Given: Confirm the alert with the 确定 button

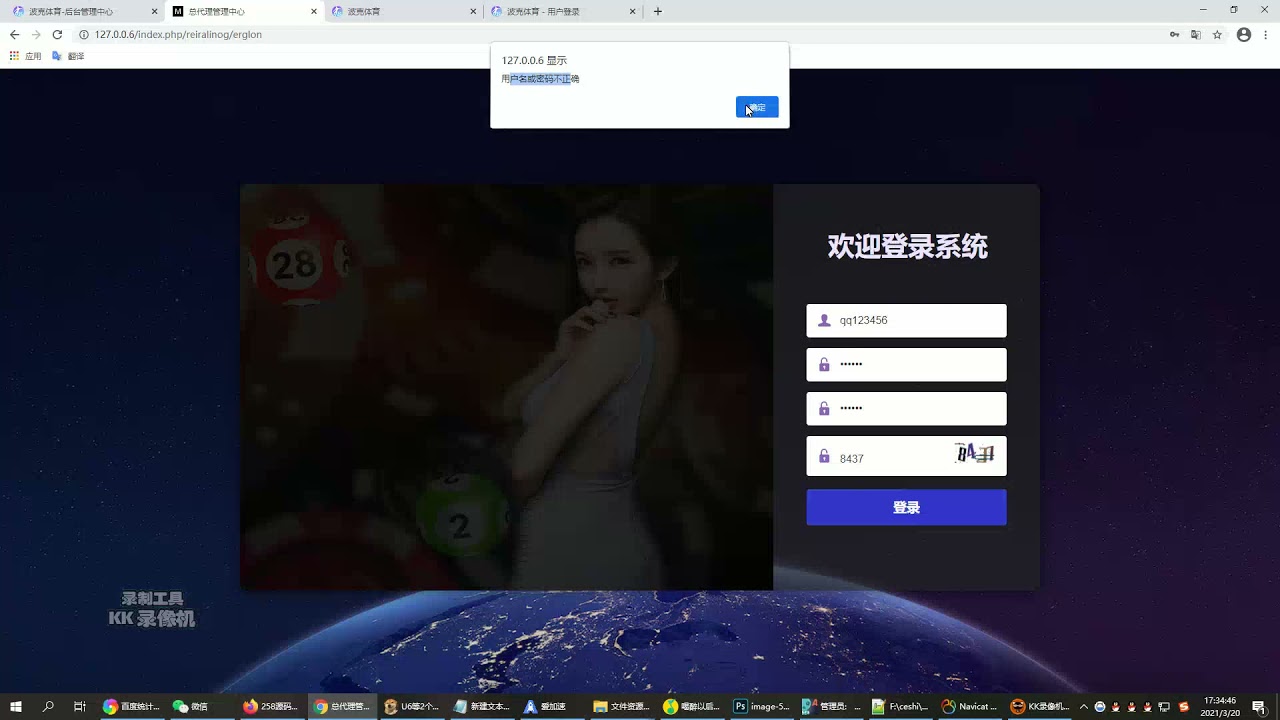Looking at the screenshot, I should point(757,107).
